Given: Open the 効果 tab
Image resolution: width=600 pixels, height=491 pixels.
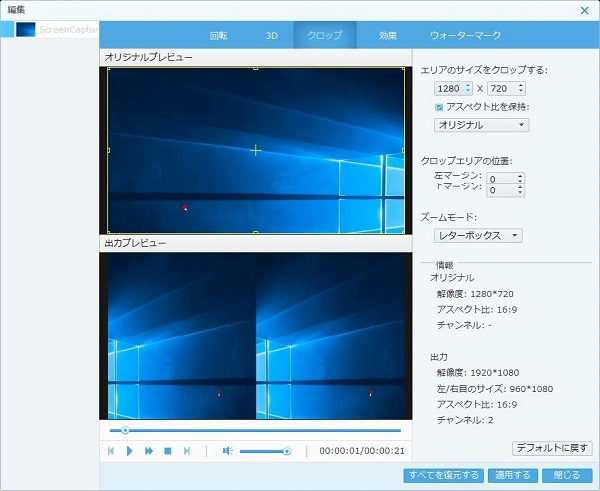Looking at the screenshot, I should tap(388, 36).
